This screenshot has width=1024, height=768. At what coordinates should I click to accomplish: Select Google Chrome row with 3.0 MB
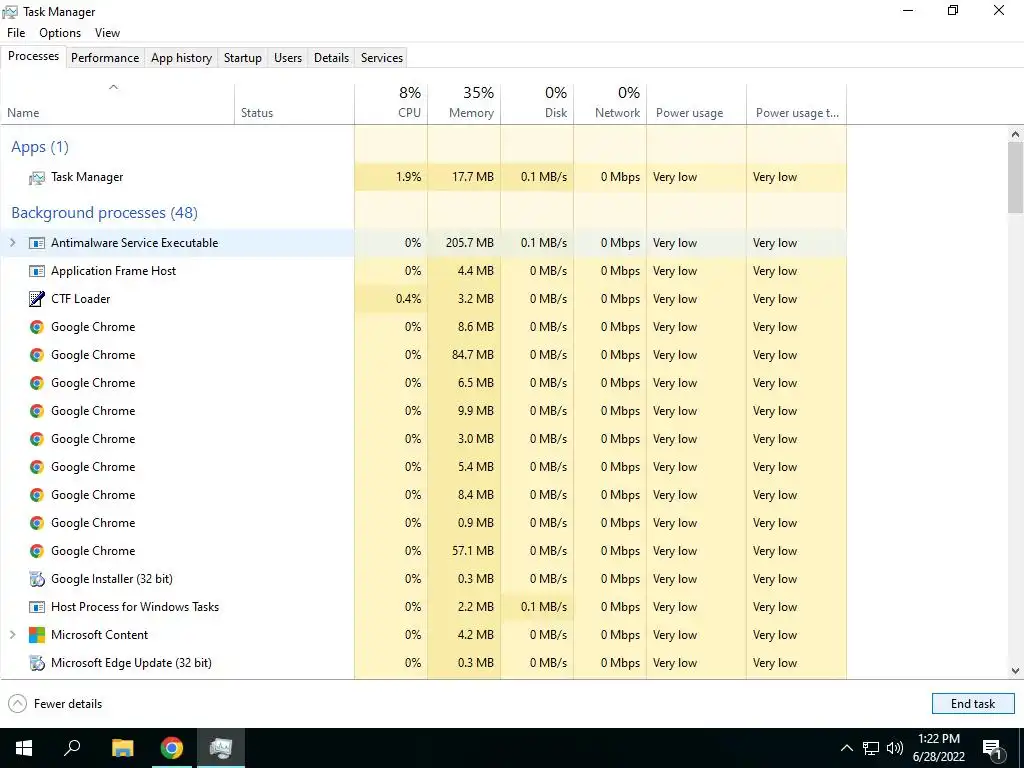423,440
